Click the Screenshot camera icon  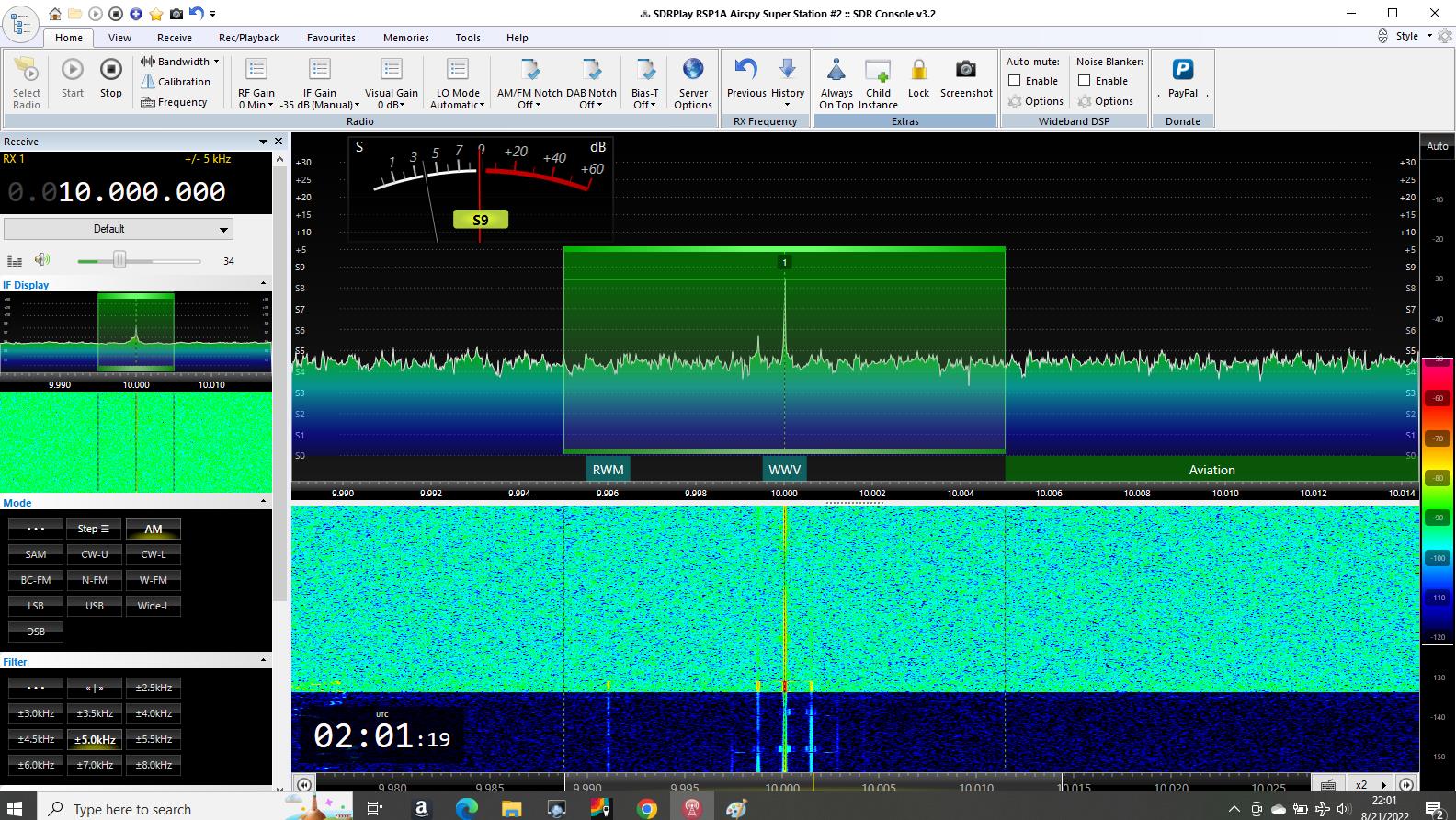pyautogui.click(x=965, y=71)
